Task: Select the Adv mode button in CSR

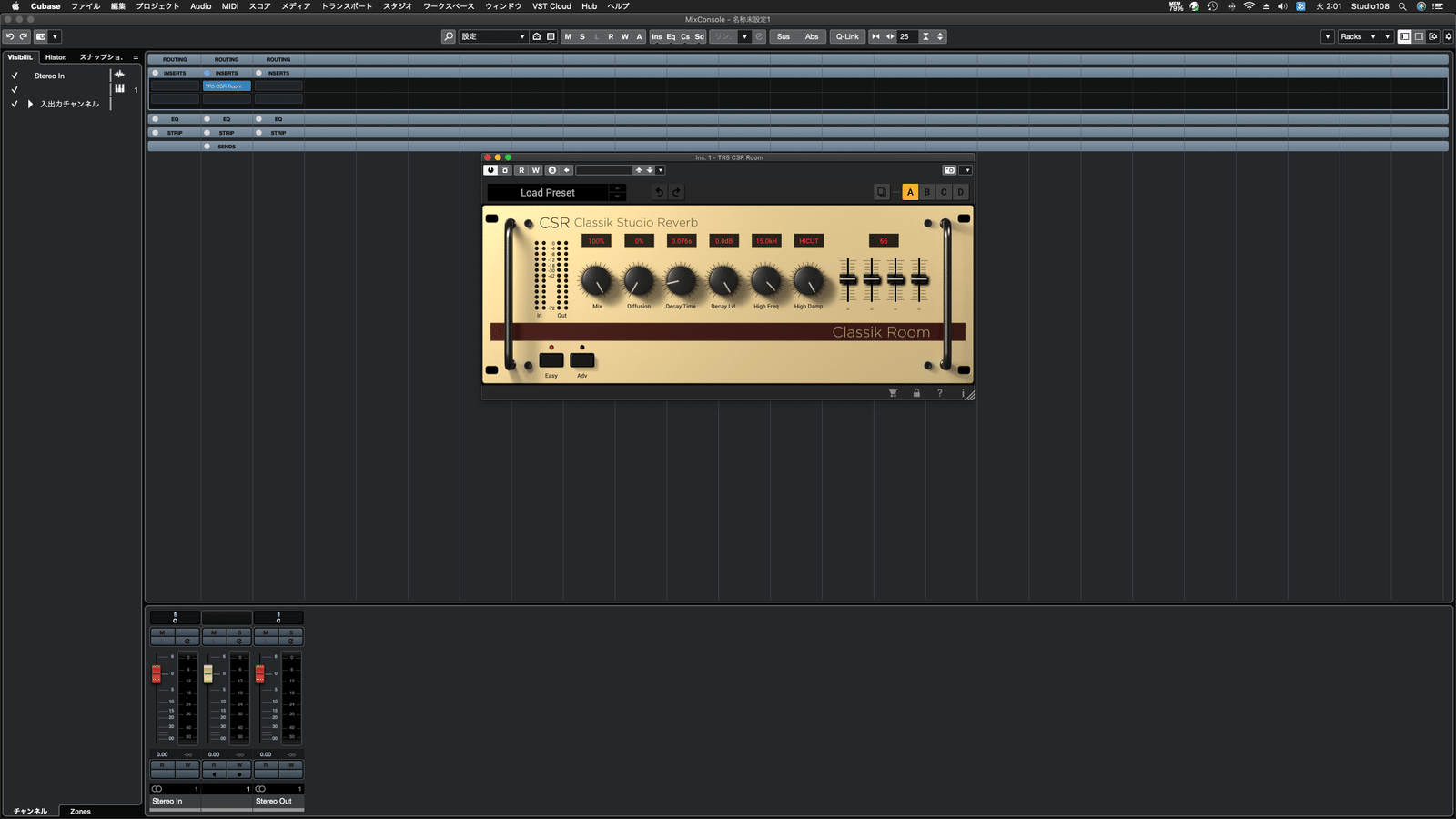Action: (582, 360)
